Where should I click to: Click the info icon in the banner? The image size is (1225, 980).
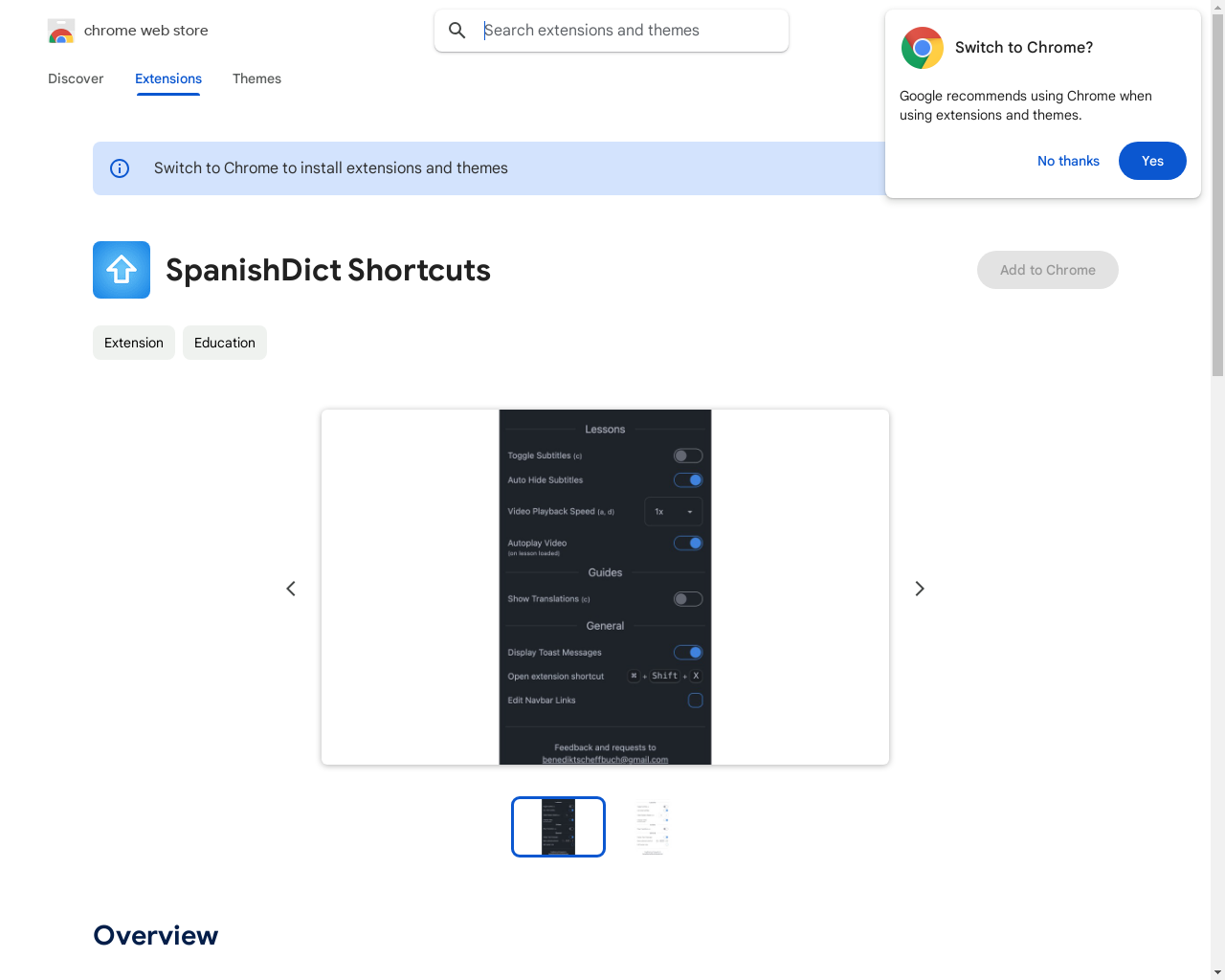point(120,168)
